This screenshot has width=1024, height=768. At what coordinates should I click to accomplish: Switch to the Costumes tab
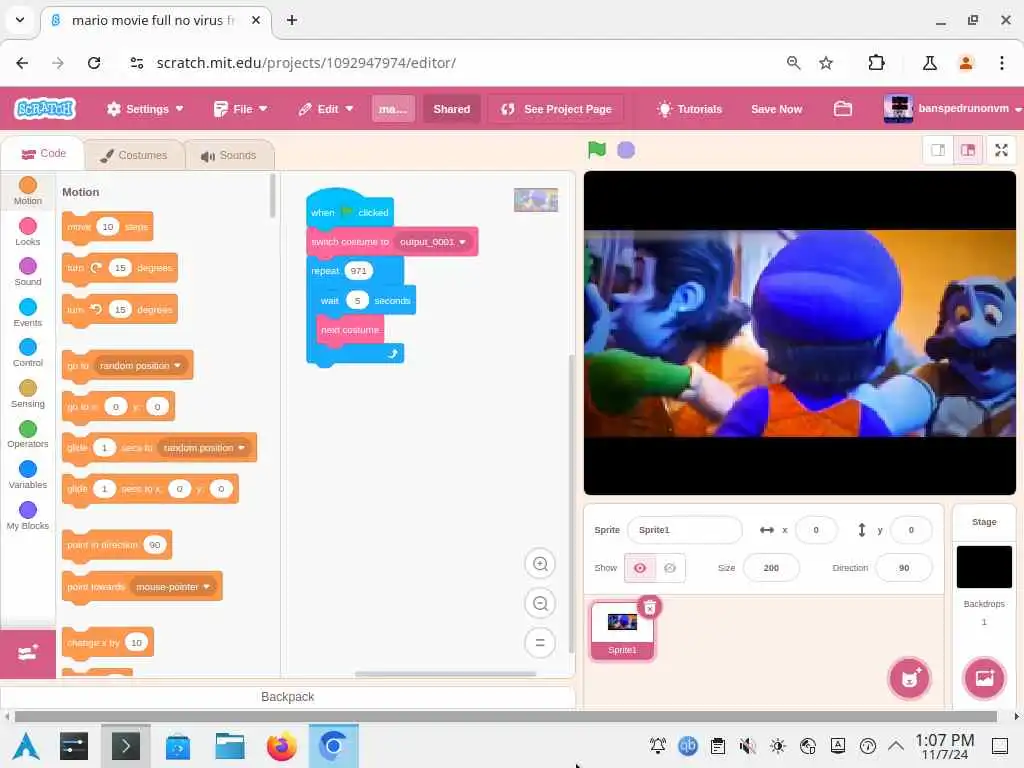134,155
